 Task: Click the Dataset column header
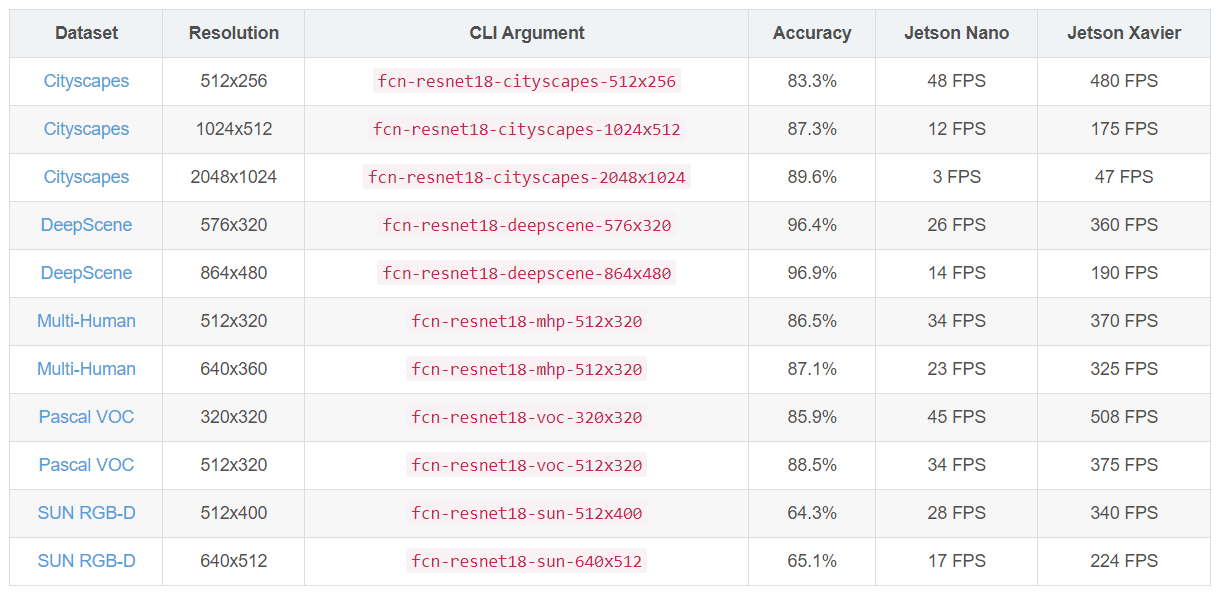[86, 33]
